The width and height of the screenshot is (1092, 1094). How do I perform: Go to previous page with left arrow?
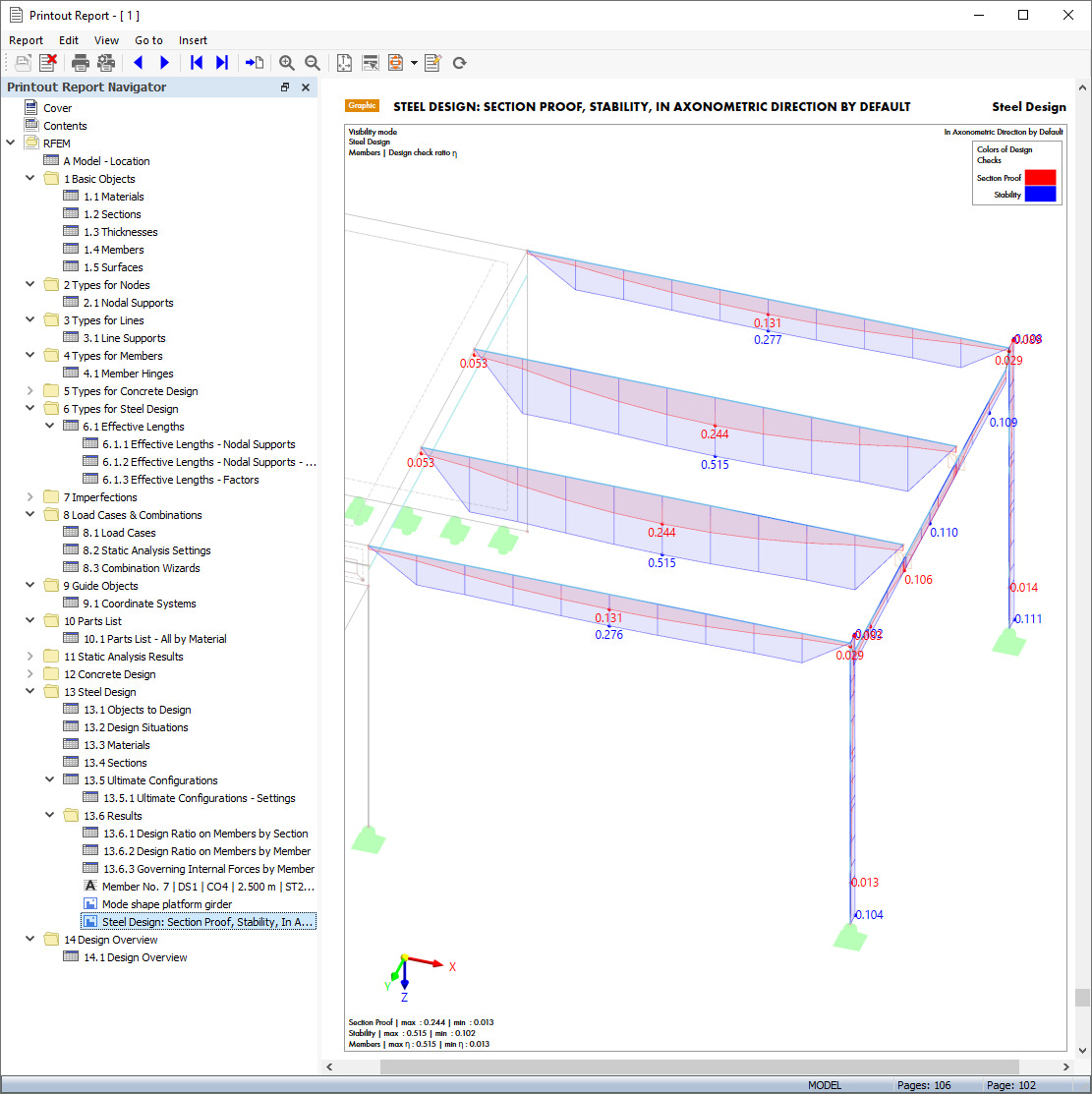(x=139, y=63)
